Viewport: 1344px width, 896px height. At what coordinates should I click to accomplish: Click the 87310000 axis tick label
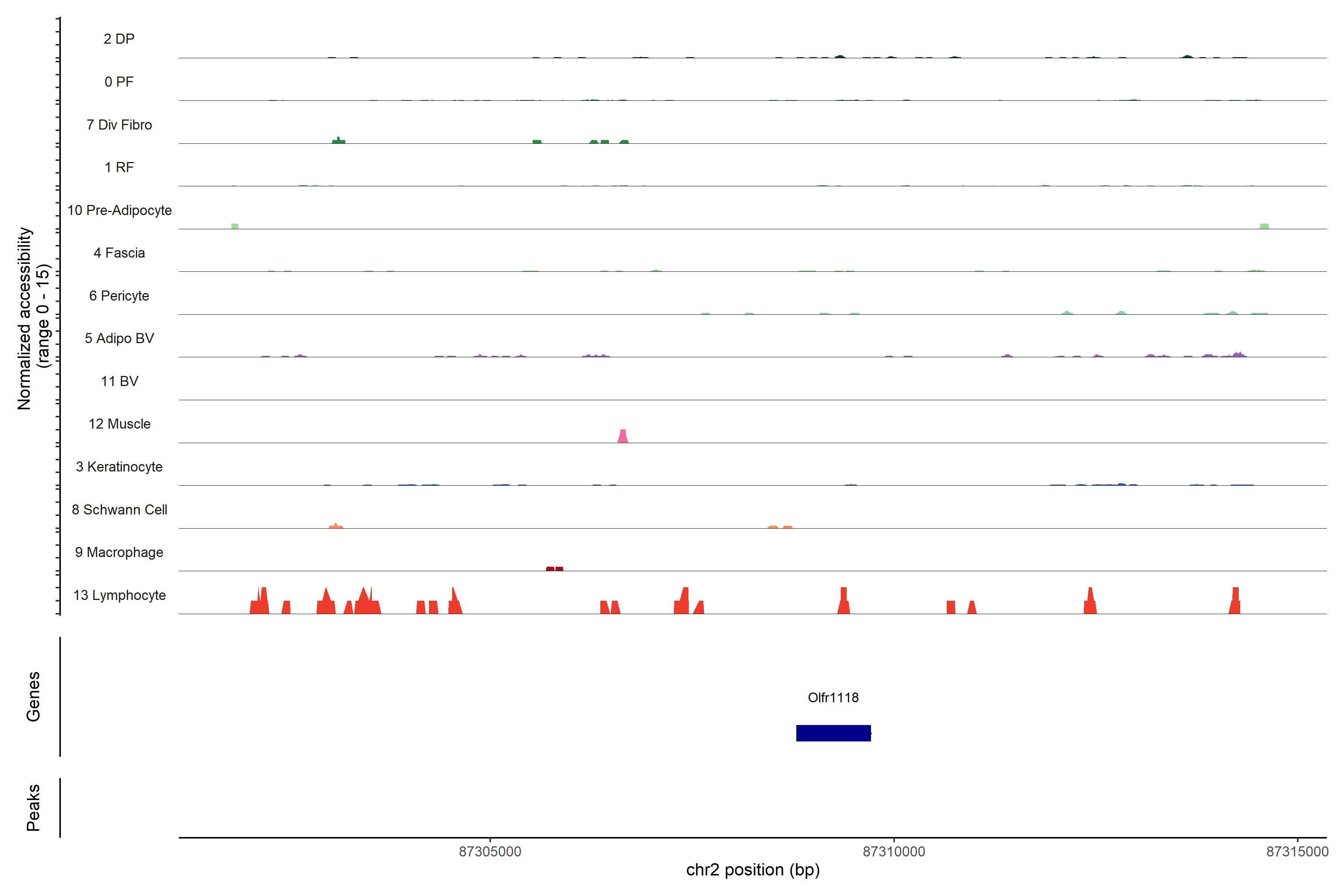894,852
